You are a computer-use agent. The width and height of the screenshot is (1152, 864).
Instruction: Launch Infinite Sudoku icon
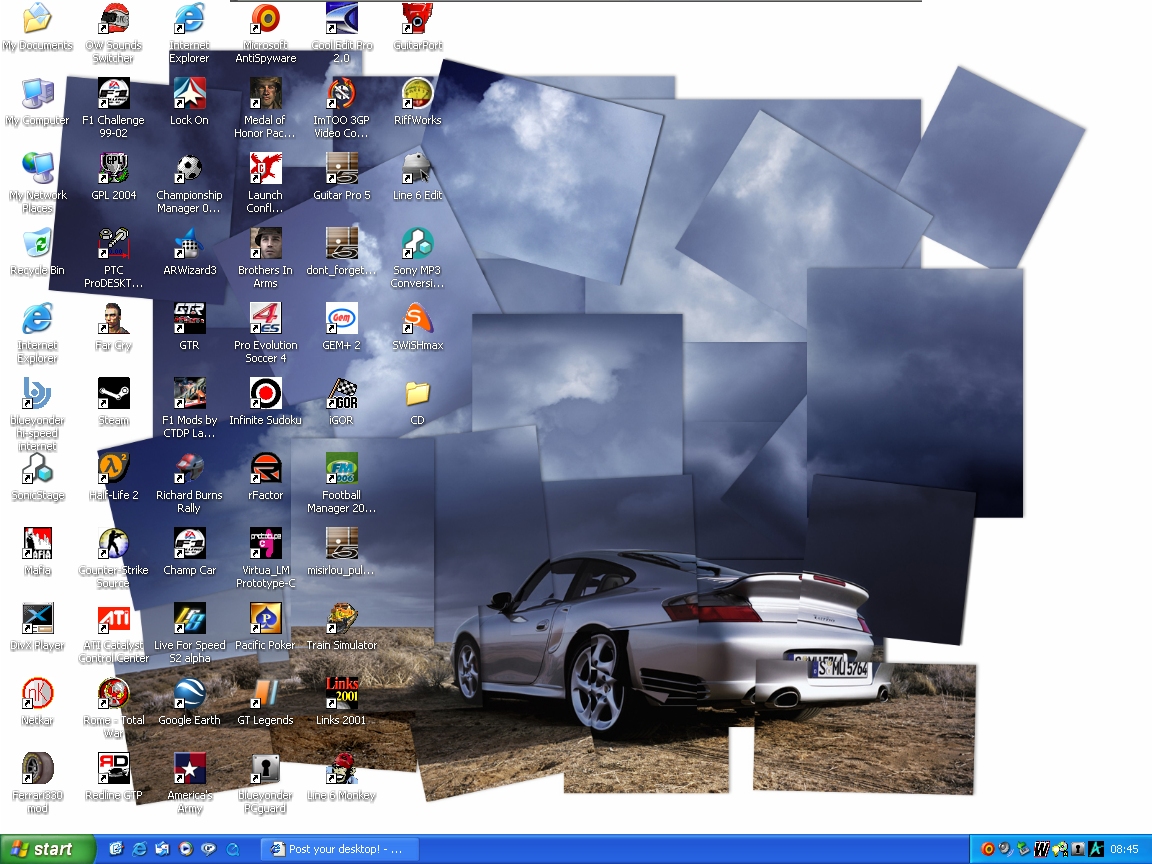(x=265, y=393)
